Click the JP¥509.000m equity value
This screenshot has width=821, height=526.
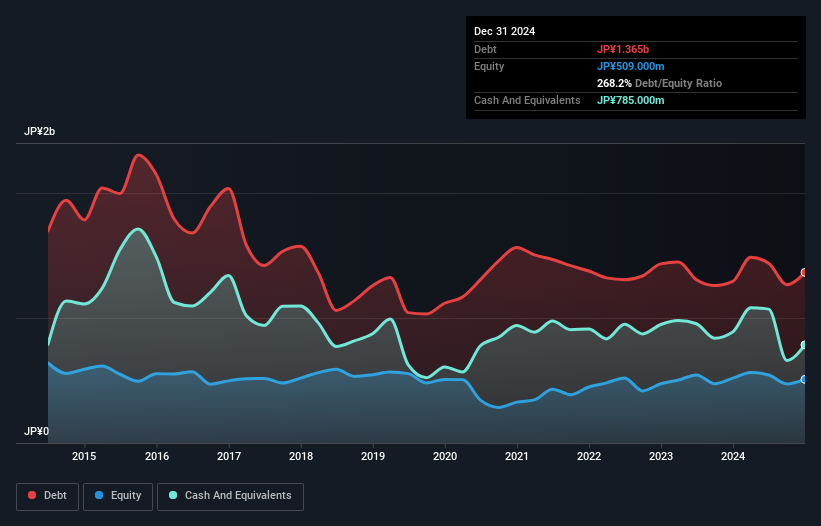pyautogui.click(x=630, y=66)
